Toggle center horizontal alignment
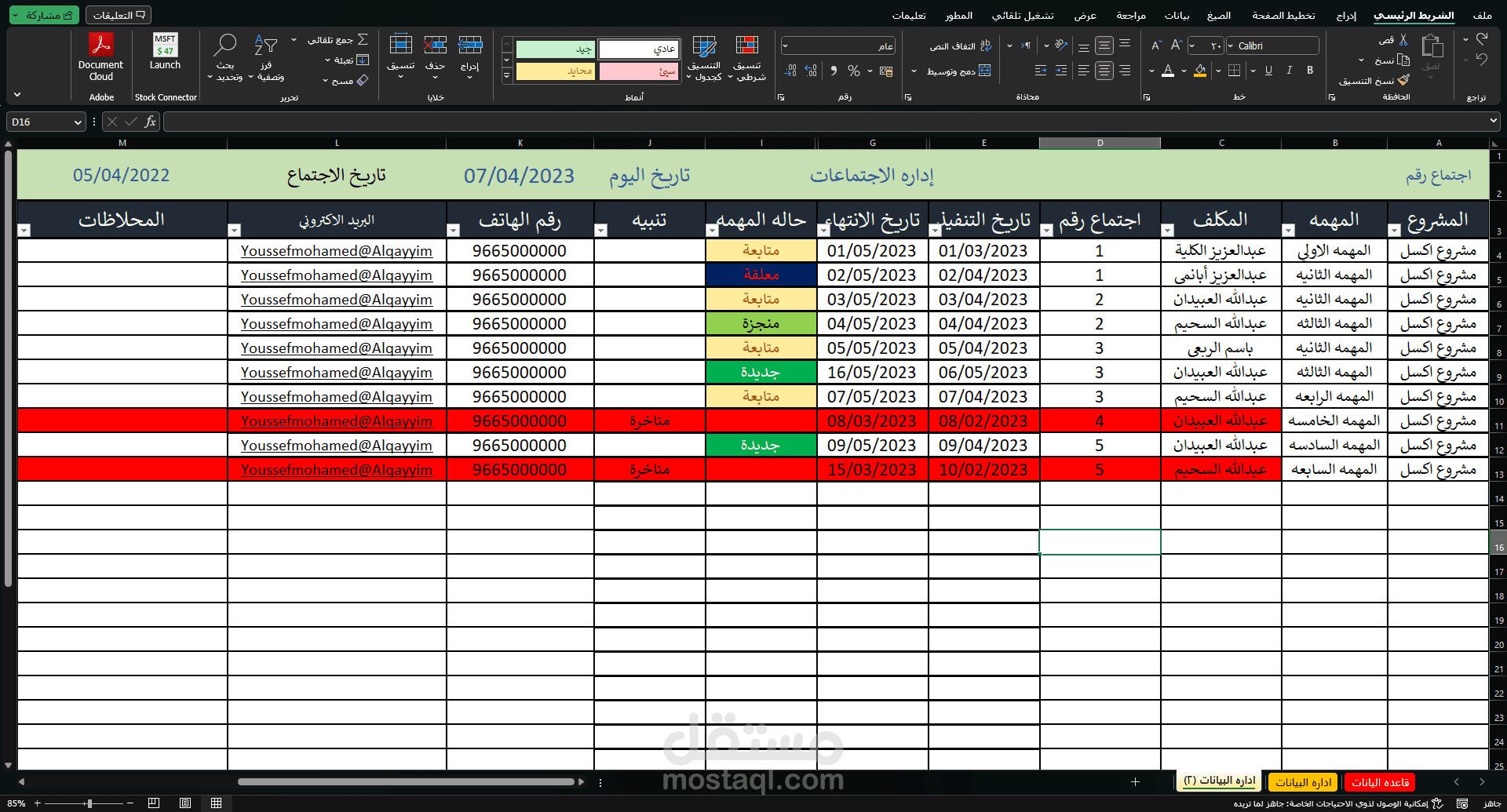The image size is (1507, 812). (1104, 71)
